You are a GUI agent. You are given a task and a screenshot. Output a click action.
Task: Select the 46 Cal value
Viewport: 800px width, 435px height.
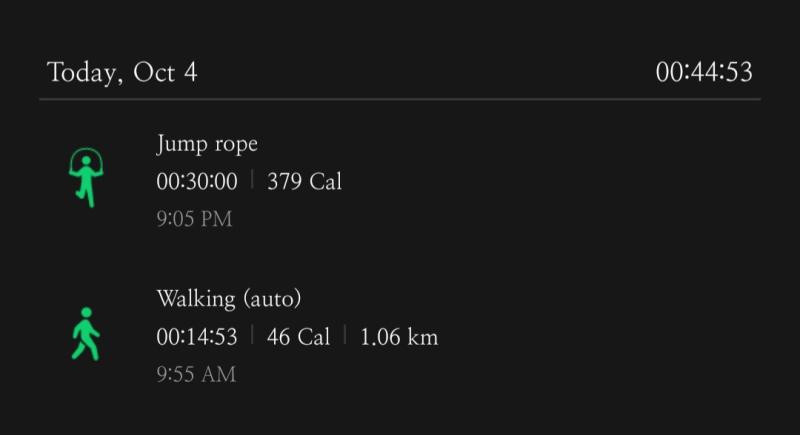click(x=298, y=337)
